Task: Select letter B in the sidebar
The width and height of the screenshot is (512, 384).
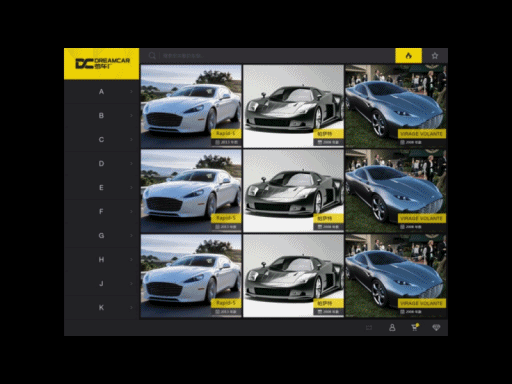Action: coord(101,116)
